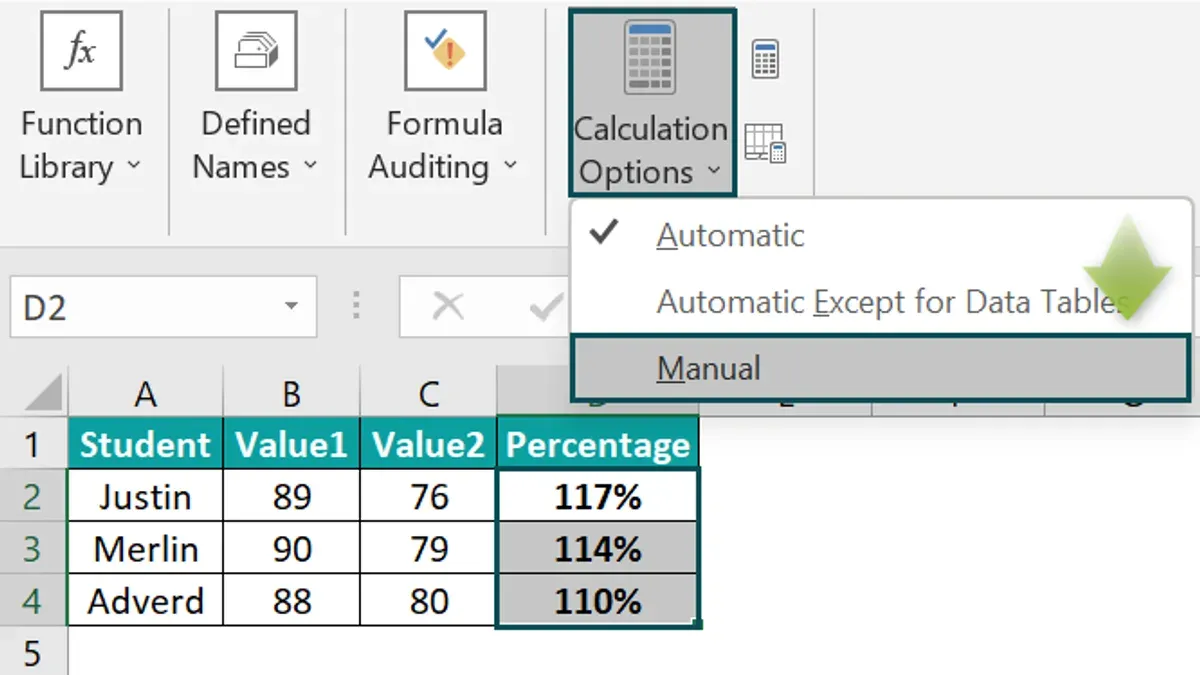Click the Percentage header cell
1200x675 pixels.
(598, 445)
